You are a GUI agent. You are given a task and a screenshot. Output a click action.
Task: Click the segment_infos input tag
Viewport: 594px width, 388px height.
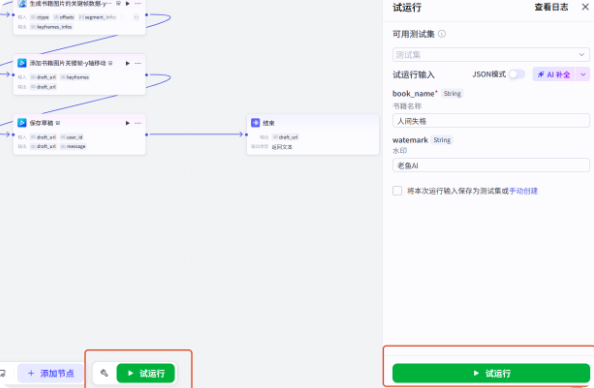(x=98, y=17)
